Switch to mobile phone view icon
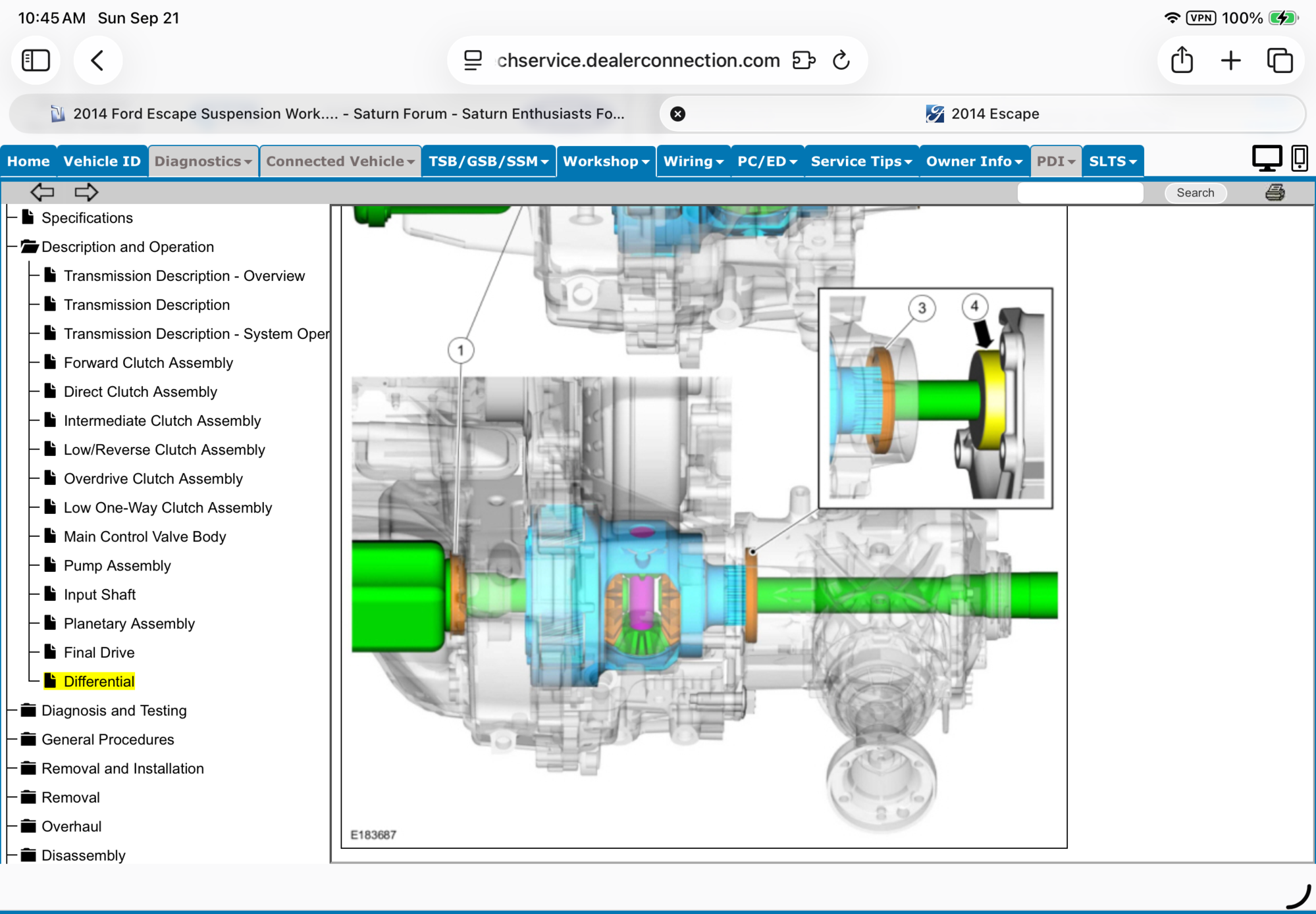This screenshot has height=914, width=1316. (1299, 159)
